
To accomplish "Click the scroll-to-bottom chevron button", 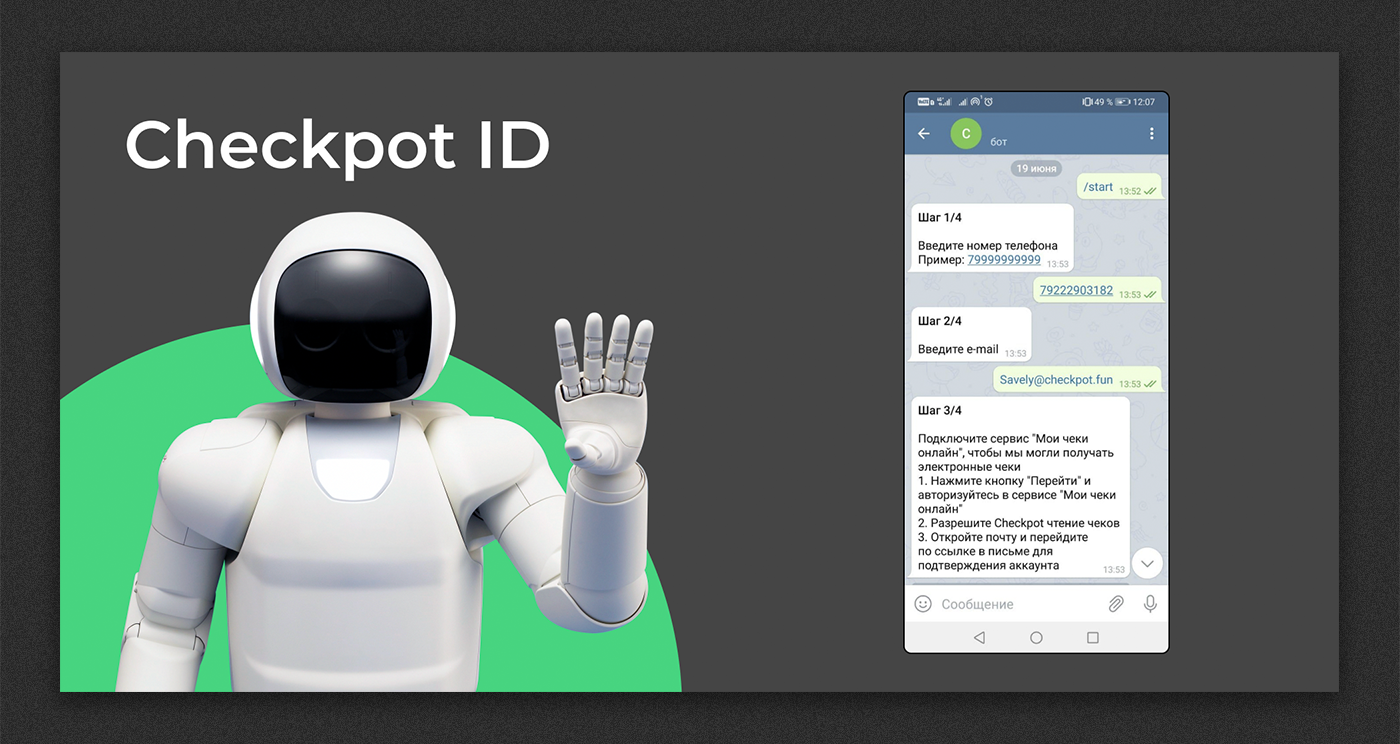I will [x=1146, y=564].
